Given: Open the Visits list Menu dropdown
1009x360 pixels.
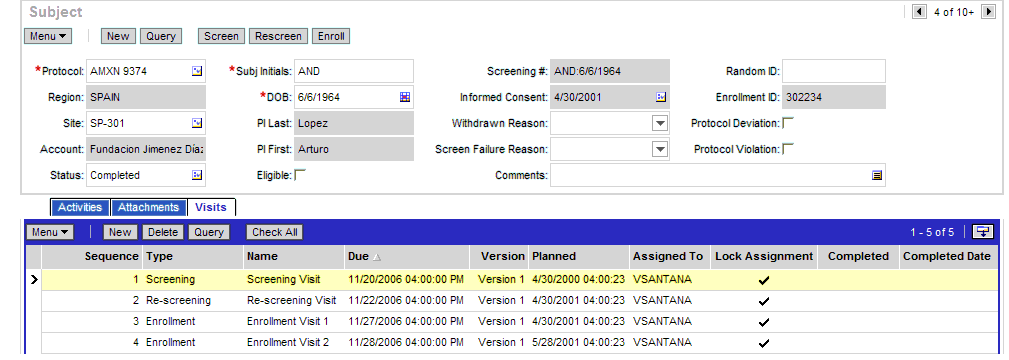Looking at the screenshot, I should click(50, 232).
